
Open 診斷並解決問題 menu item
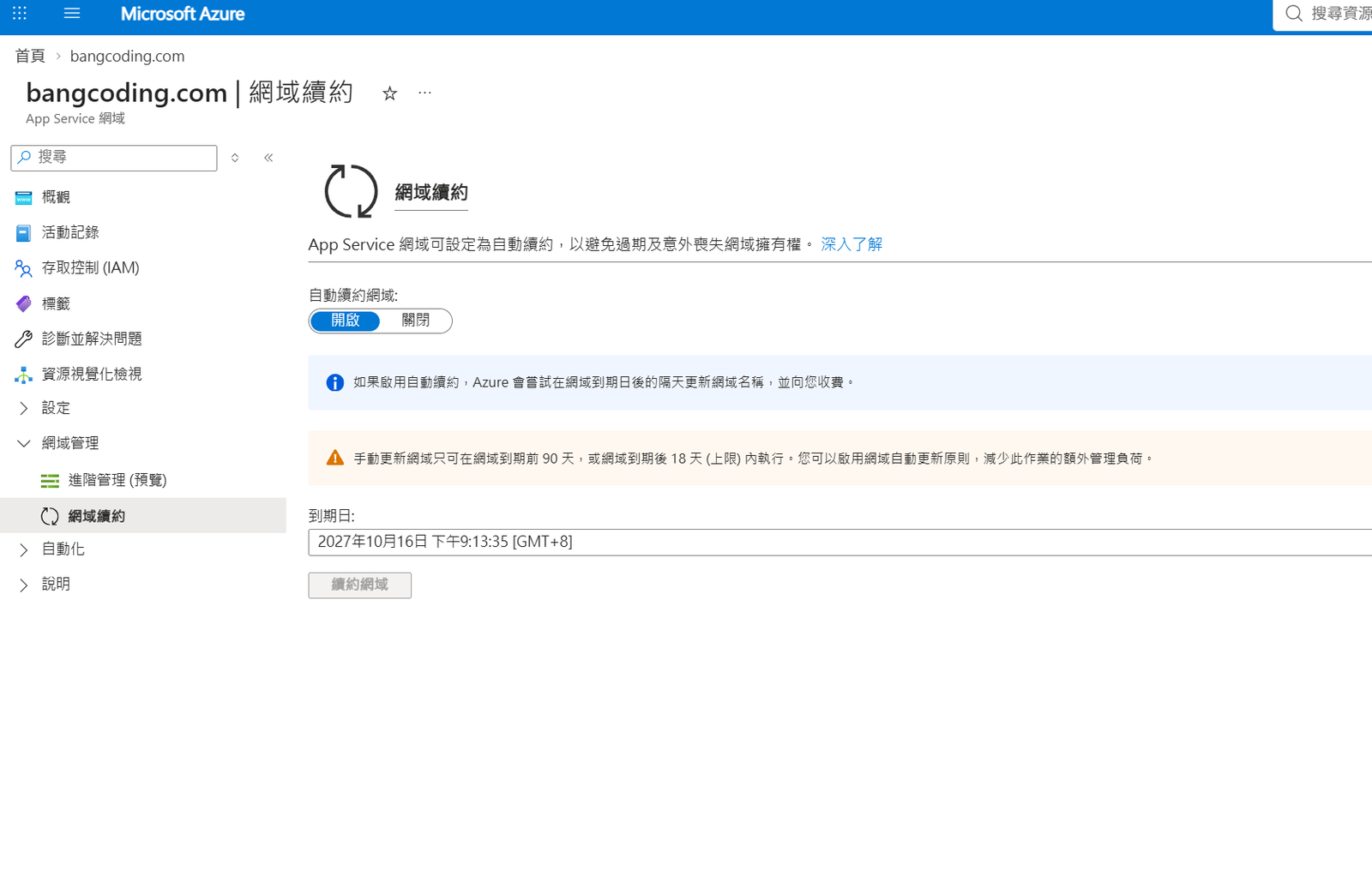click(92, 339)
